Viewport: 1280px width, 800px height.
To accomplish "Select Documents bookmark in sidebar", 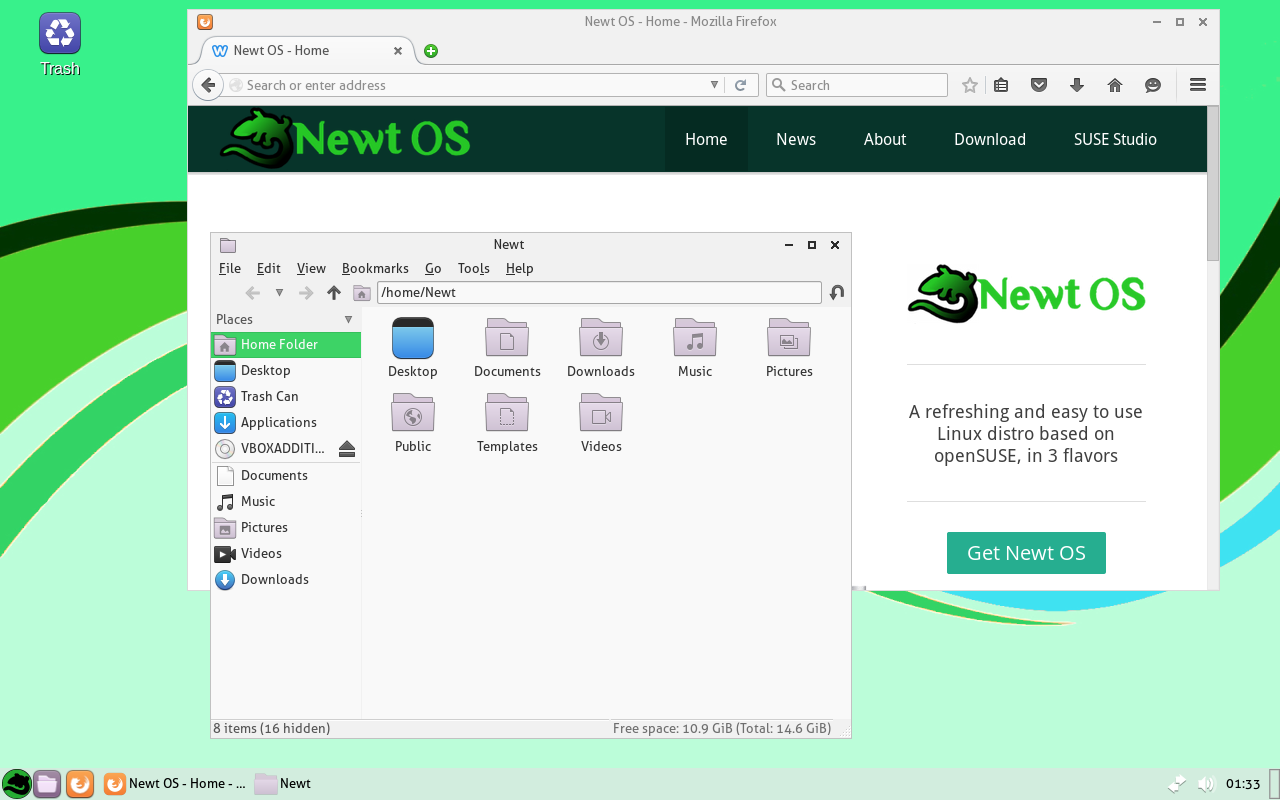I will pos(286,475).
